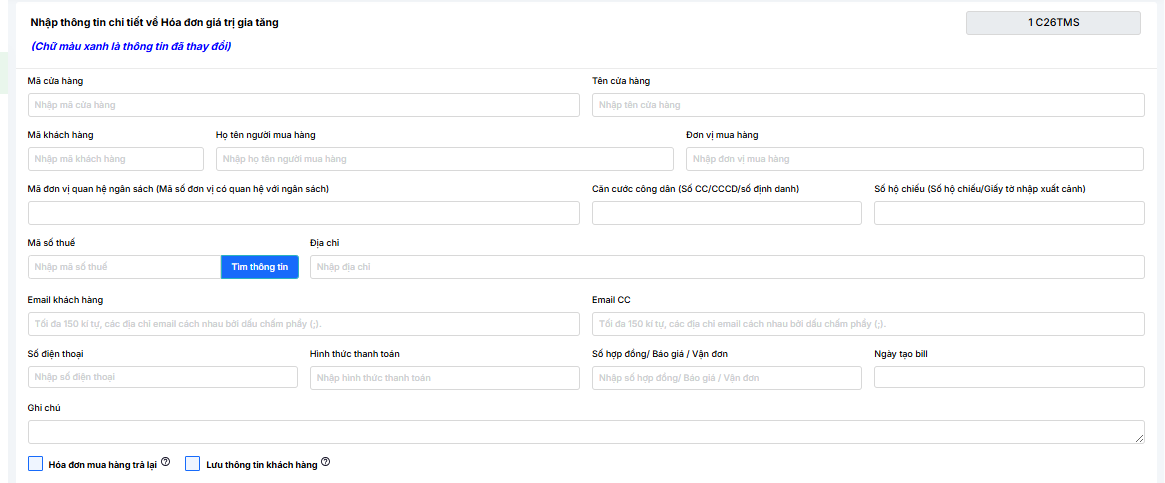Image resolution: width=1165 pixels, height=483 pixels.
Task: Click help icon beside Lưu thông tin khách hàng
Action: (325, 462)
